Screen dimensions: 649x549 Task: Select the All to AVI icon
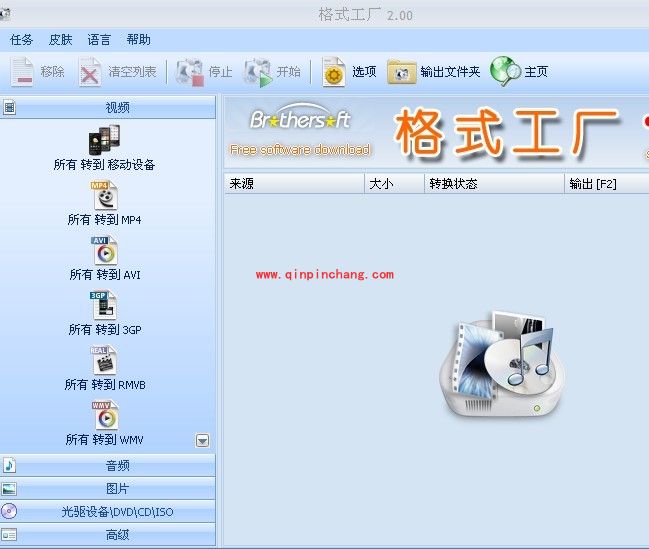(104, 250)
